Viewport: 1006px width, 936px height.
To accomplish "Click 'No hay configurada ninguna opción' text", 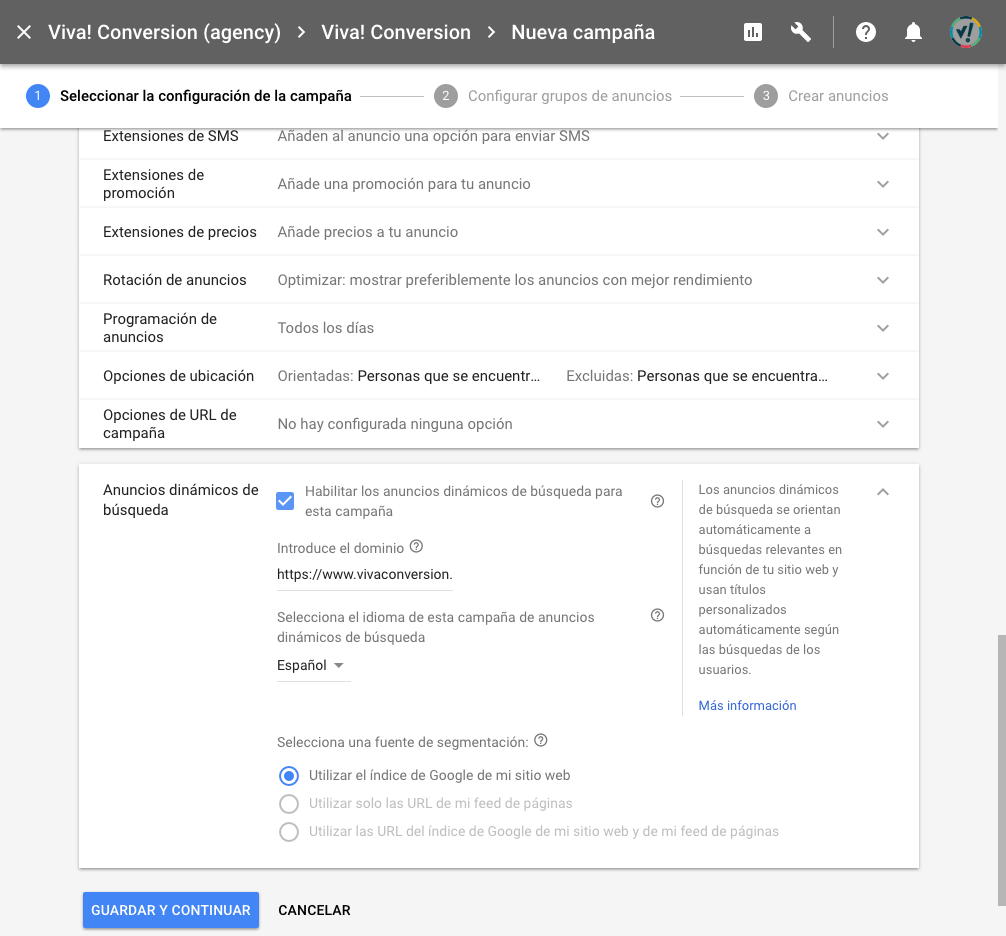I will [x=395, y=424].
